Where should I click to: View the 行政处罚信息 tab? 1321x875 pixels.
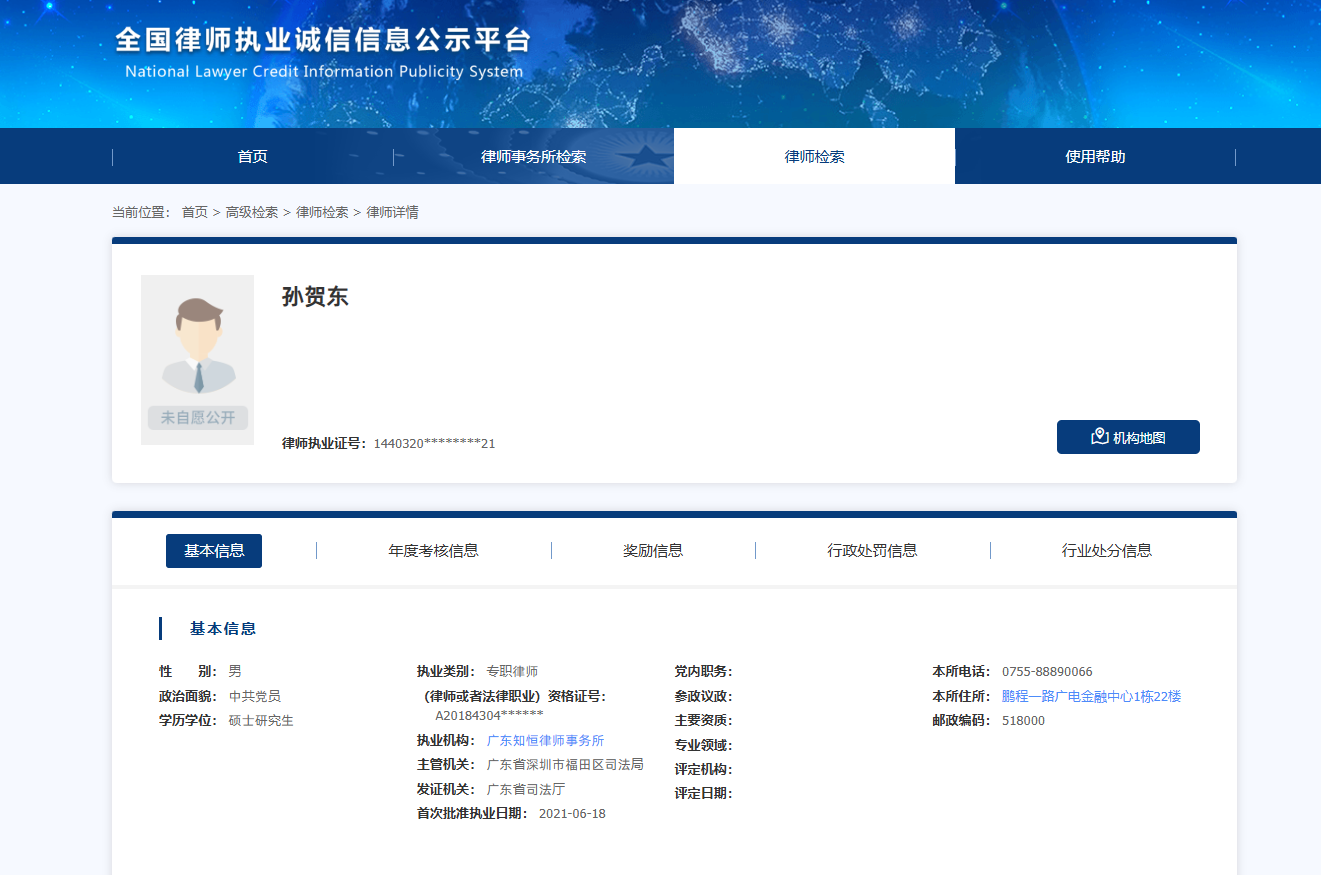point(872,551)
